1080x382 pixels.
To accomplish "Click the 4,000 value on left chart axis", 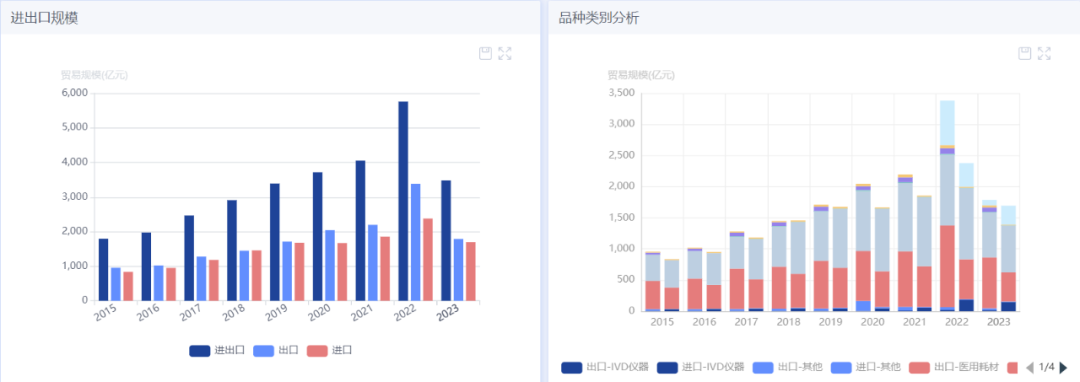I will 74,162.
